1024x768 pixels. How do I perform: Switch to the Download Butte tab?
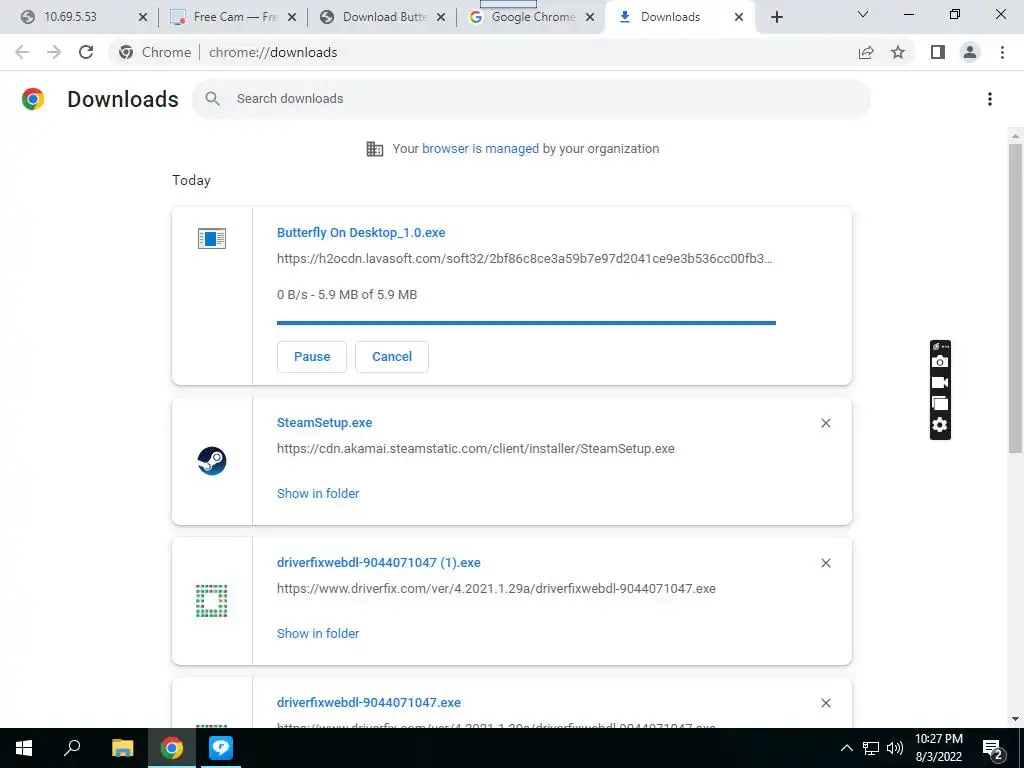(x=384, y=17)
